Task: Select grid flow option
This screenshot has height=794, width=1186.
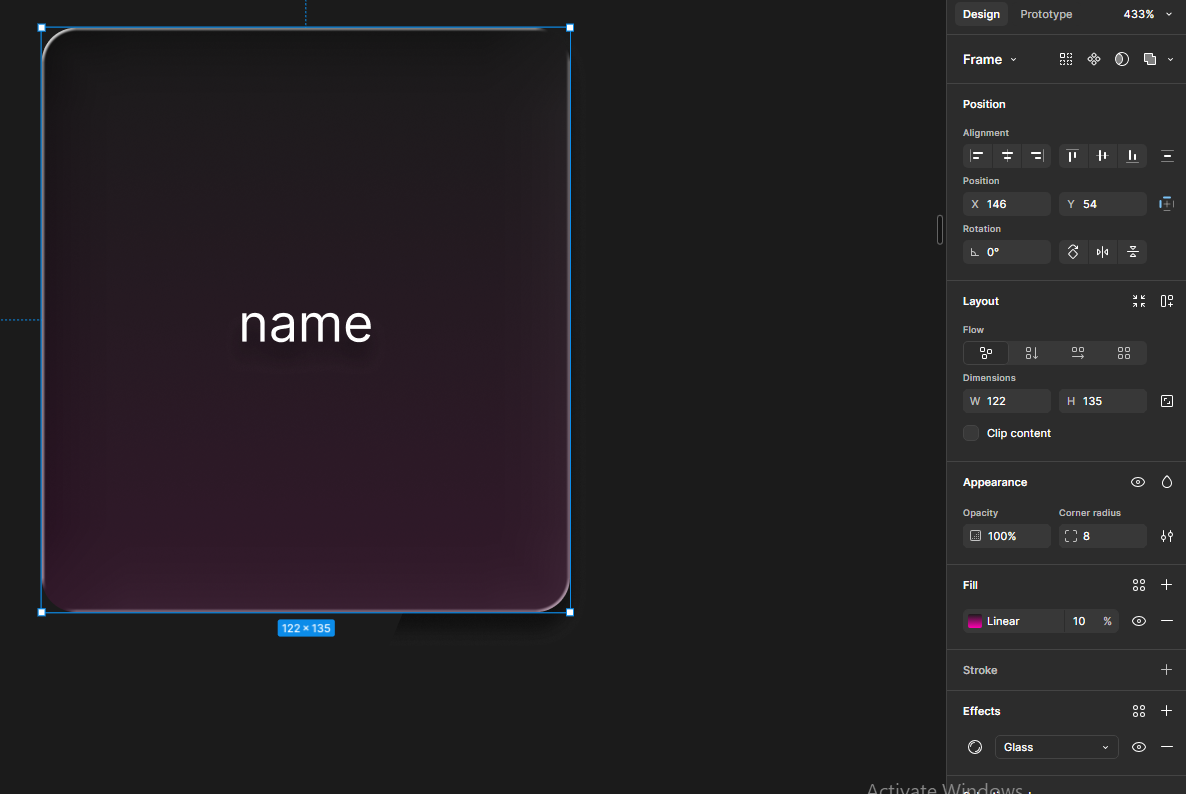Action: (x=1124, y=353)
